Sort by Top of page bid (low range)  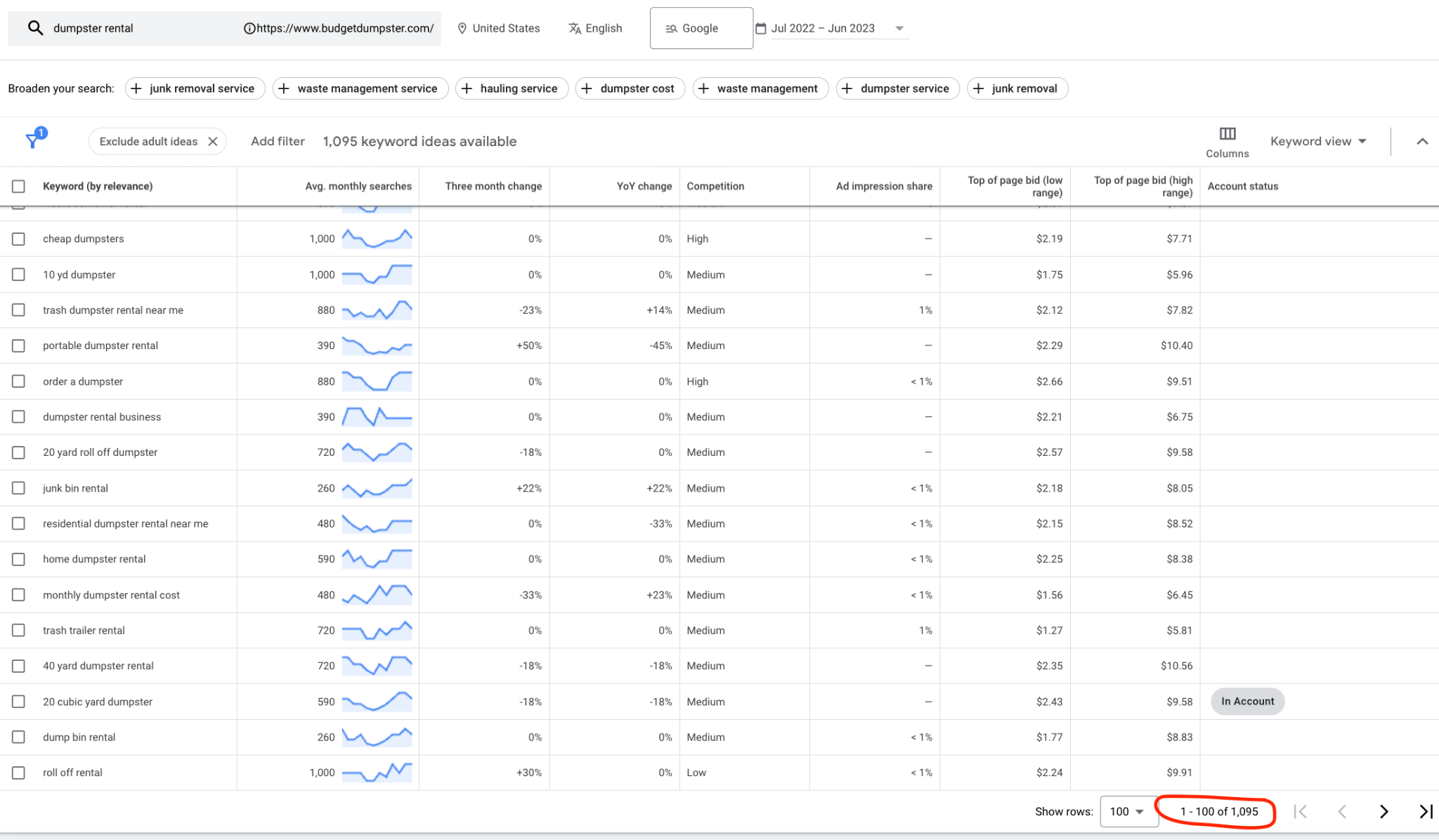click(1015, 186)
